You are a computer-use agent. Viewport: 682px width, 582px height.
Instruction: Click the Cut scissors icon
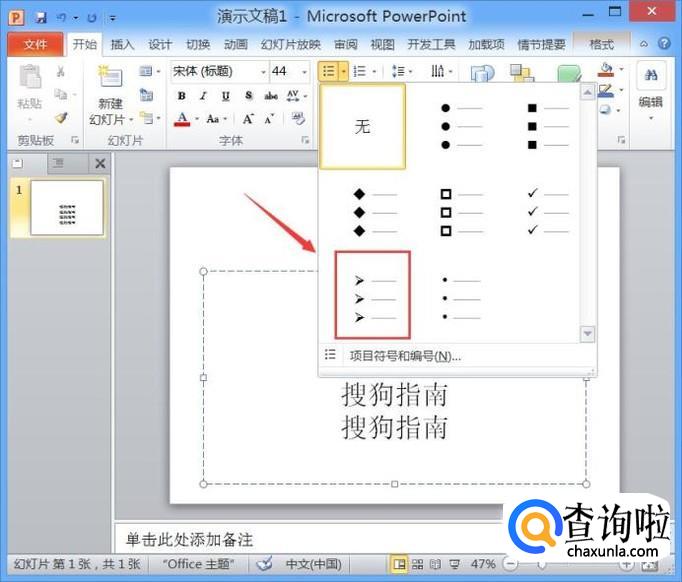coord(61,71)
